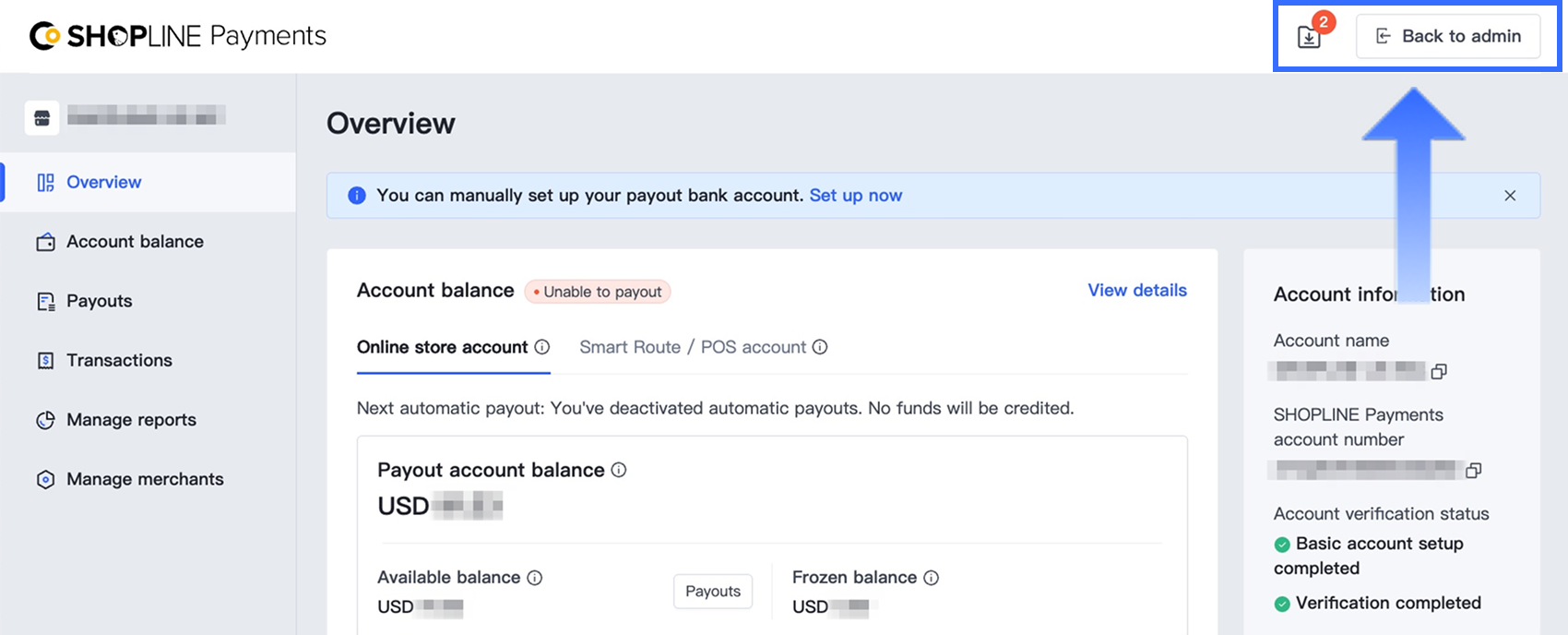Open Manage merchants section
Viewport: 1568px width, 635px height.
tap(145, 479)
